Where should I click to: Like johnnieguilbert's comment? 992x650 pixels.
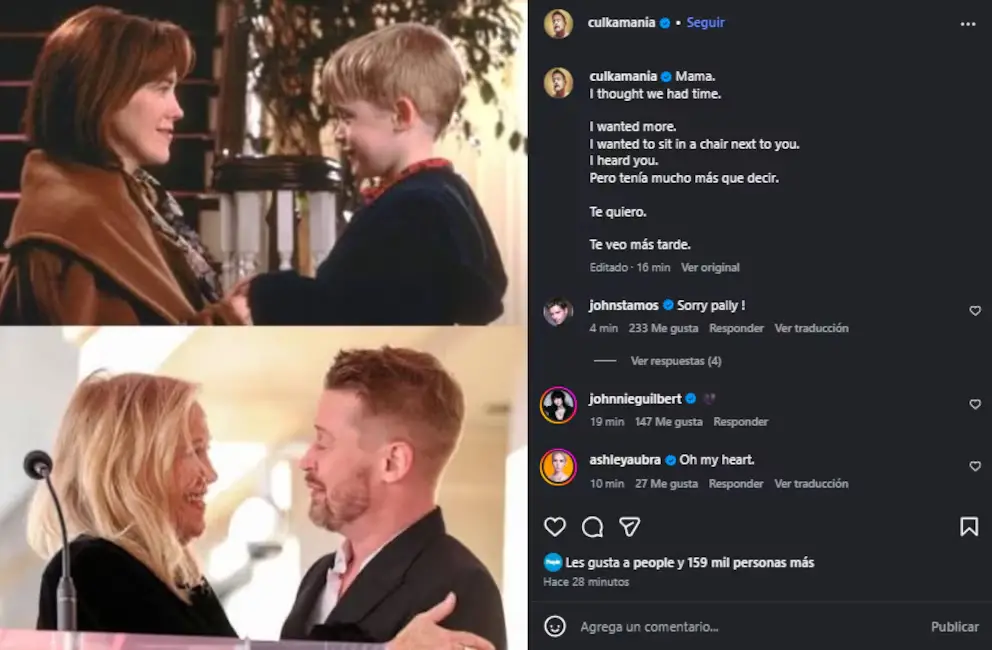tap(975, 404)
